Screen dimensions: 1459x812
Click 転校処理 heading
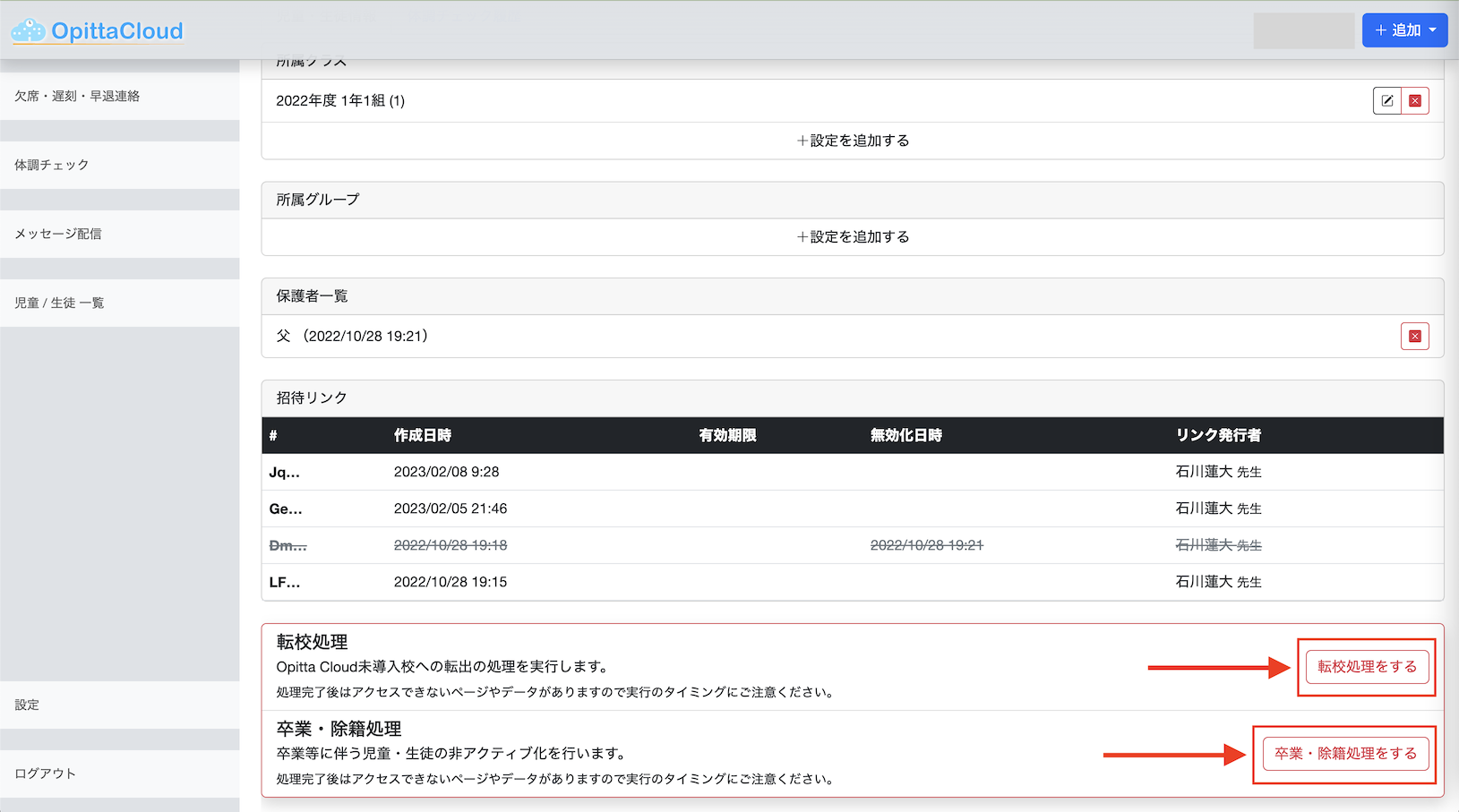coord(312,642)
